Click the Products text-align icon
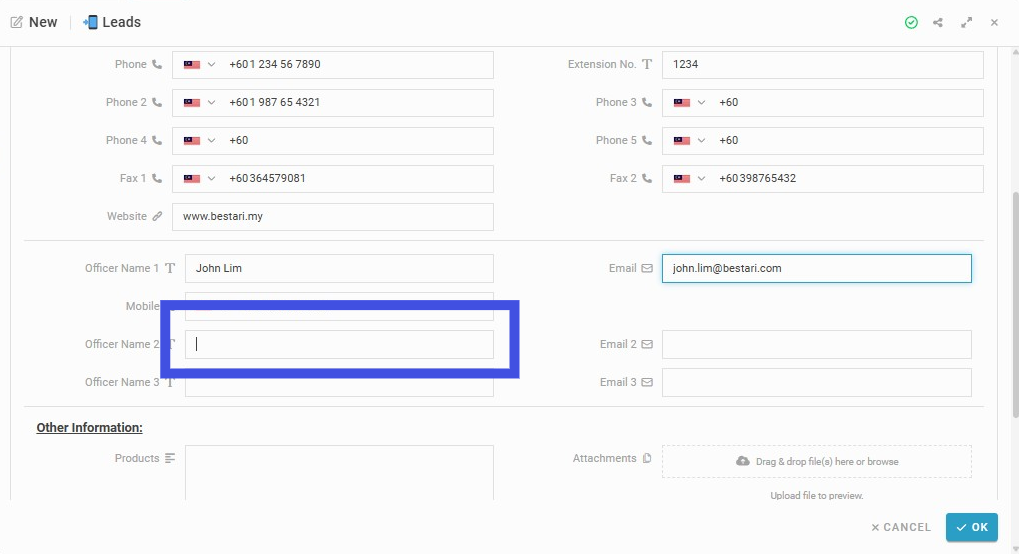This screenshot has width=1019, height=554. pos(170,458)
